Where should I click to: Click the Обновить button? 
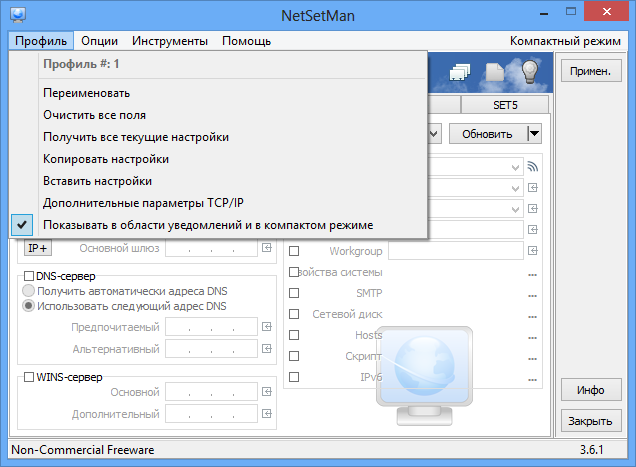(488, 134)
